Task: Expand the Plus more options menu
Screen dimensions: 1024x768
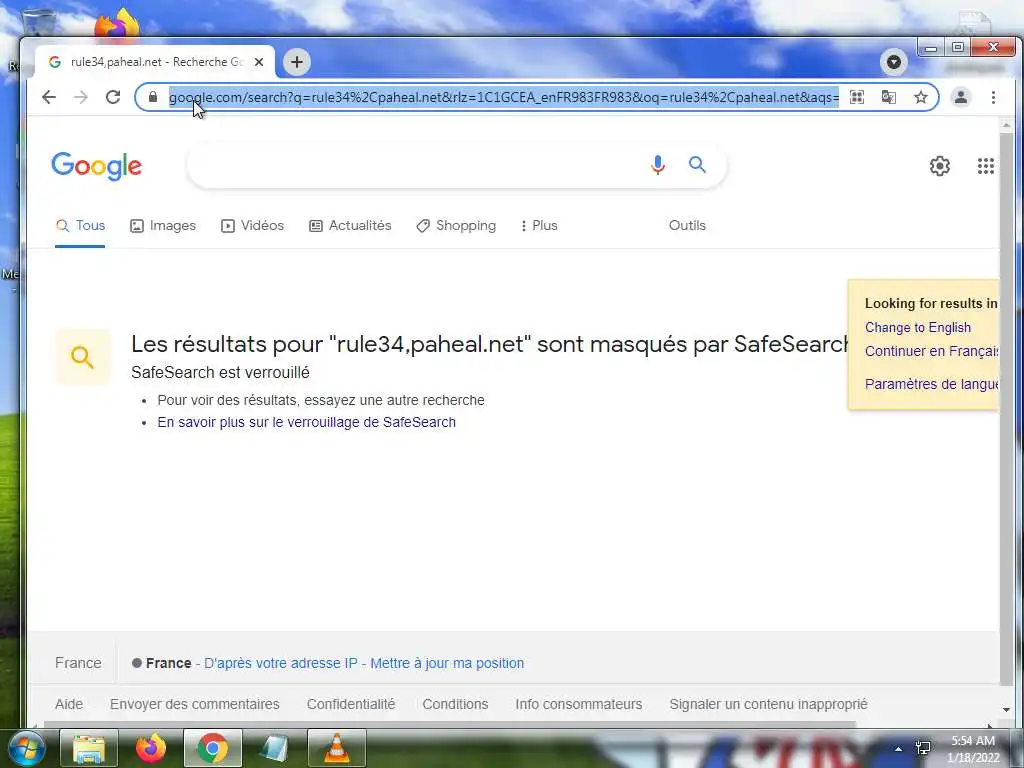Action: [539, 225]
